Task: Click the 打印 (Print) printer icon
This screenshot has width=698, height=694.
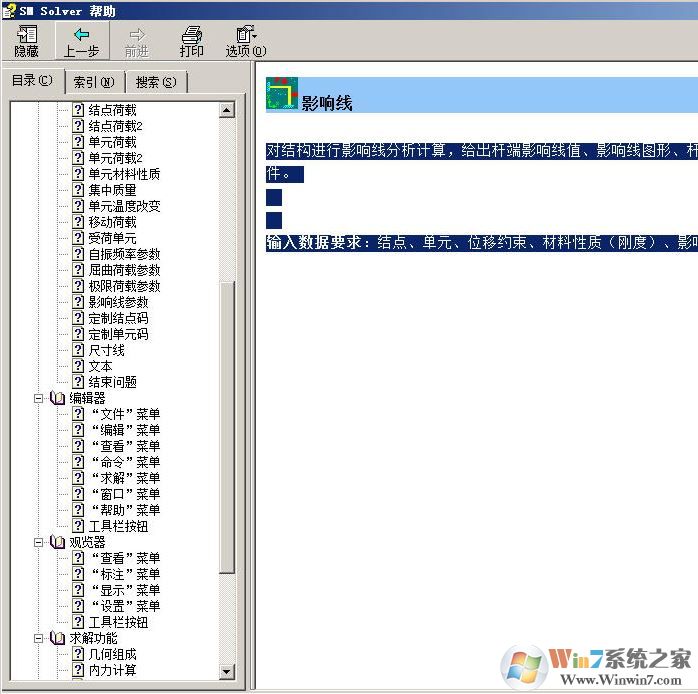Action: pos(192,34)
